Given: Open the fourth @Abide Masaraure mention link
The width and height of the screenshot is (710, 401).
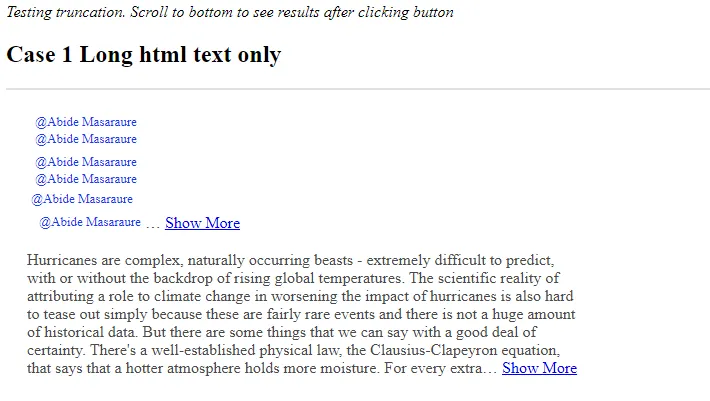Looking at the screenshot, I should point(86,179).
